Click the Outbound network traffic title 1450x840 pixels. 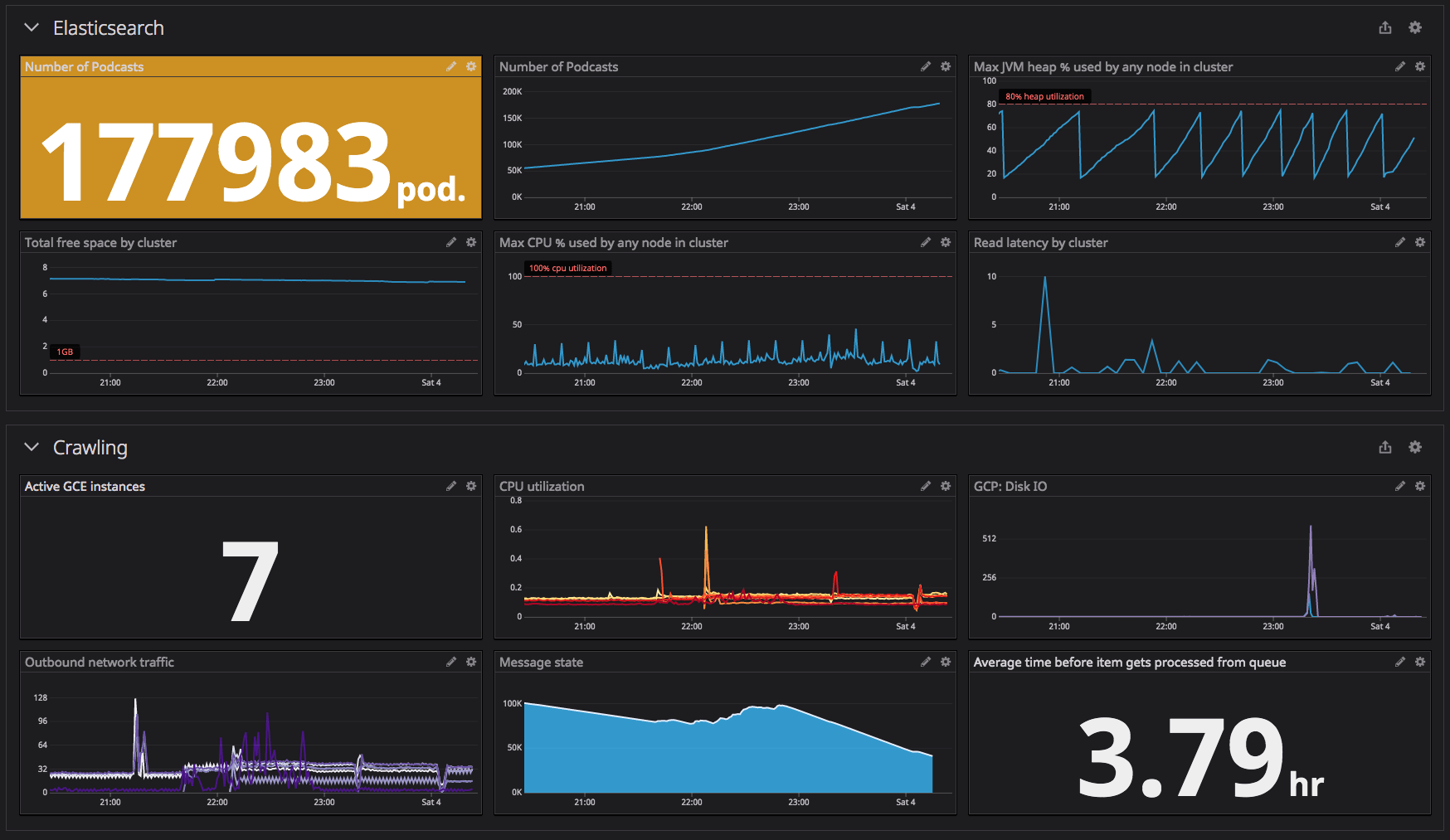point(100,662)
